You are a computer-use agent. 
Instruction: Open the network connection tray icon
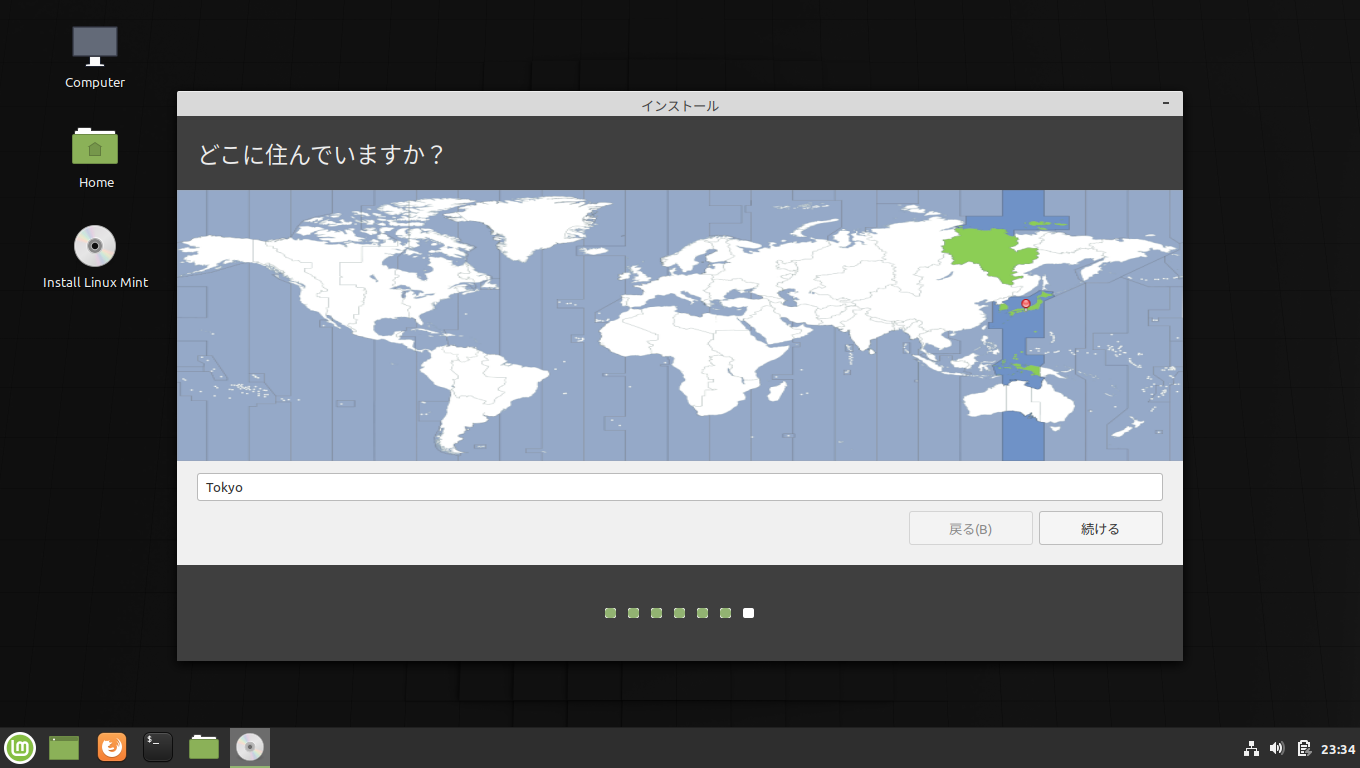point(1251,748)
